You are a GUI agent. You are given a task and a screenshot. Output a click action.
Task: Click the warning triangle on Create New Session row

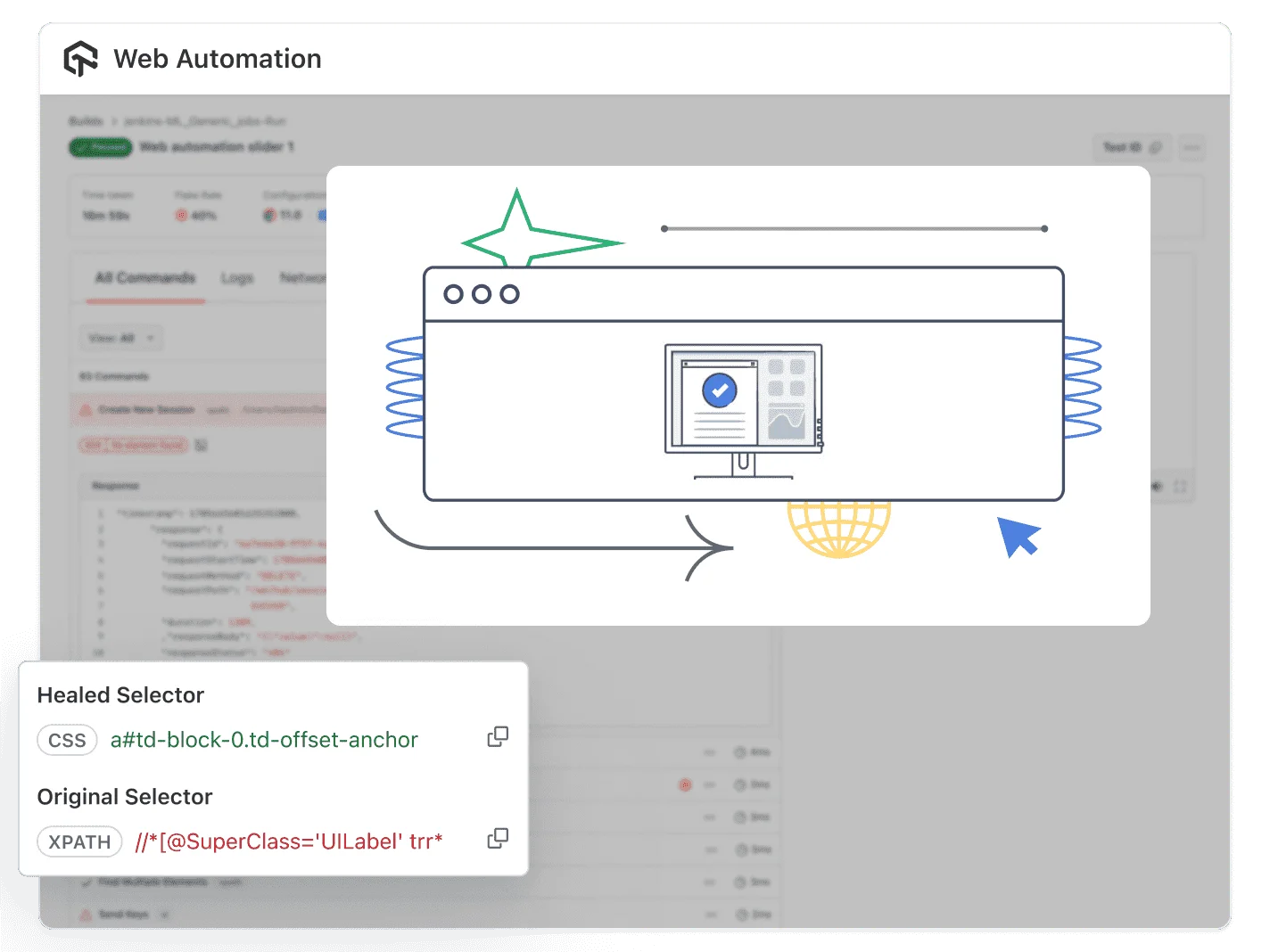tap(86, 410)
